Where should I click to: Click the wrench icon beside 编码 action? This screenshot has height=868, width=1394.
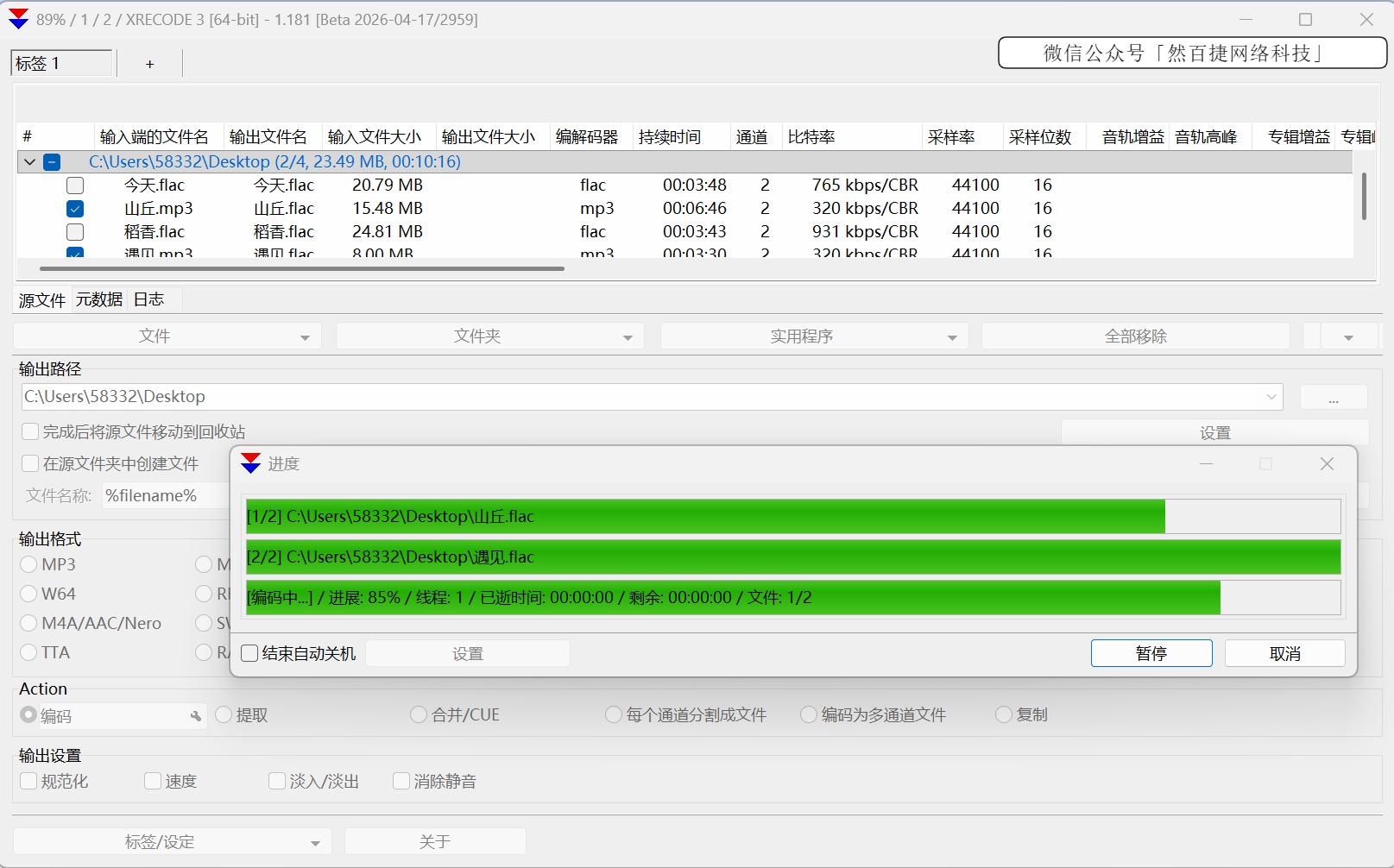[196, 715]
